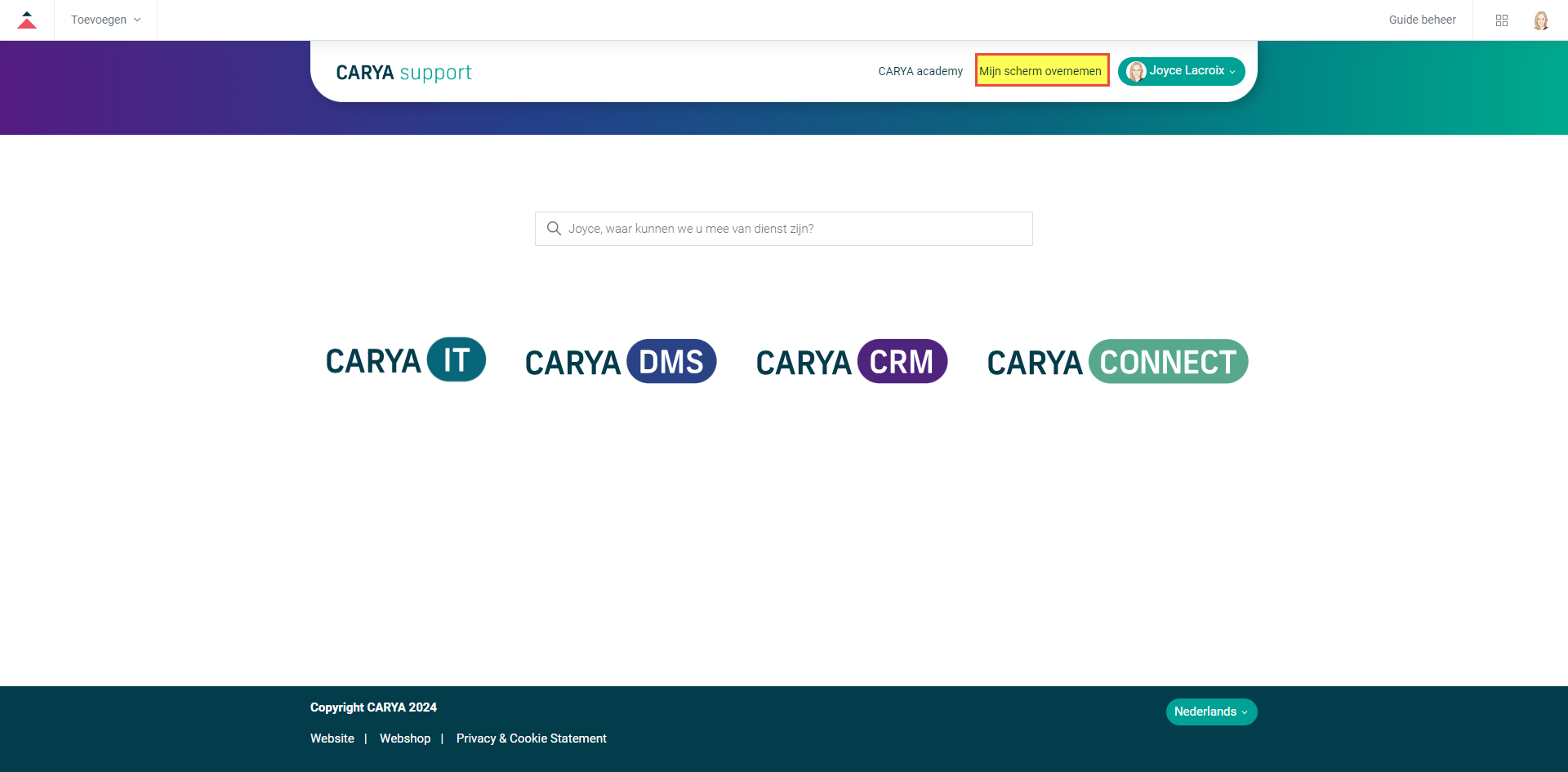Click the CARYA support header logo
The height and width of the screenshot is (772, 1568).
point(403,73)
